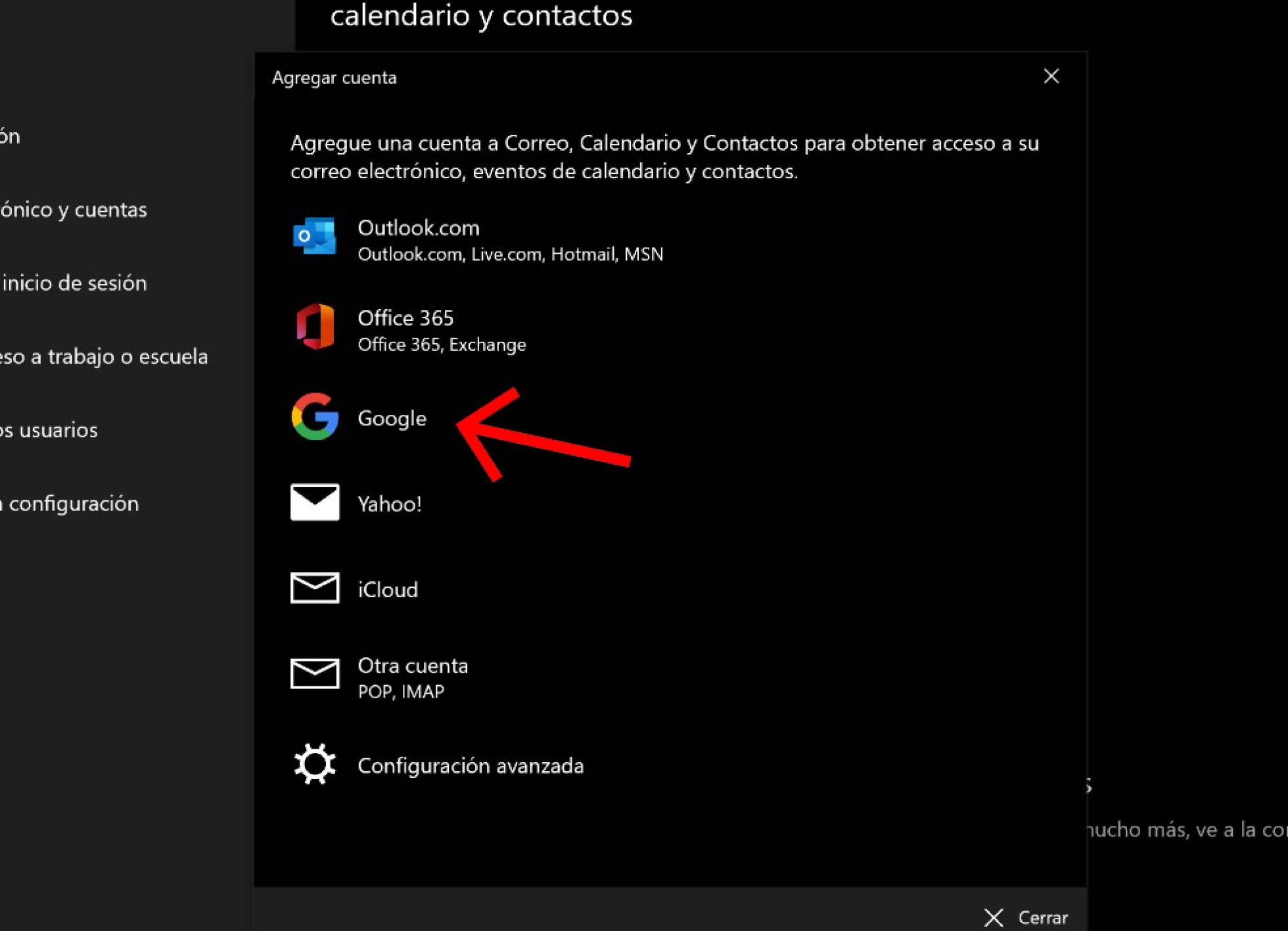Select otros usuarios in the sidebar

pos(49,430)
